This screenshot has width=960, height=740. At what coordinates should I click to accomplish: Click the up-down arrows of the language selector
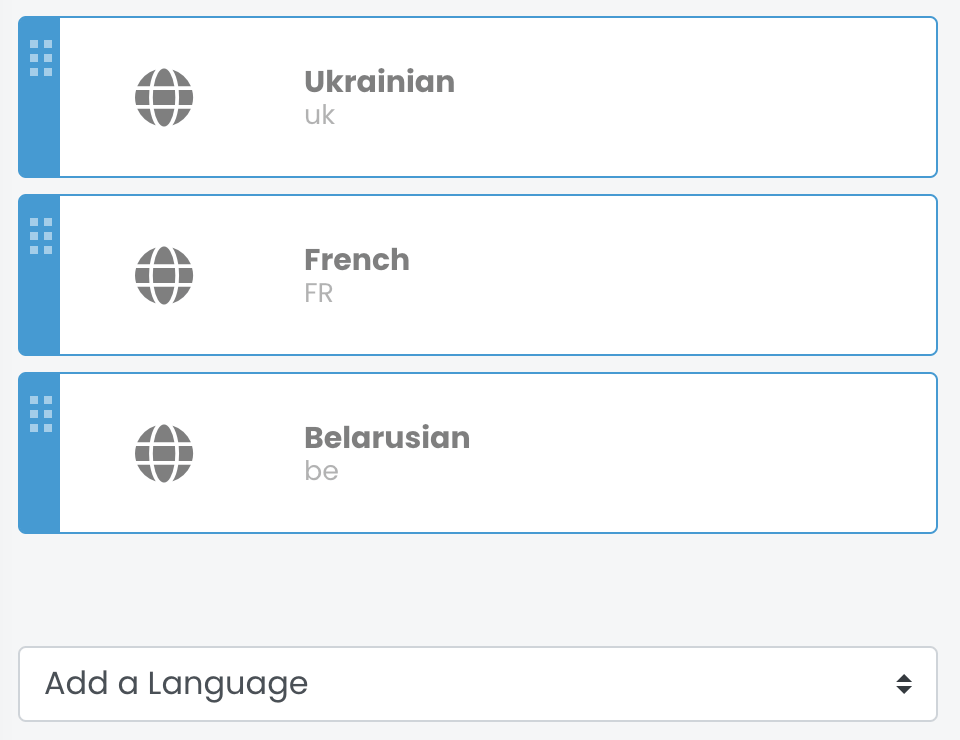904,684
